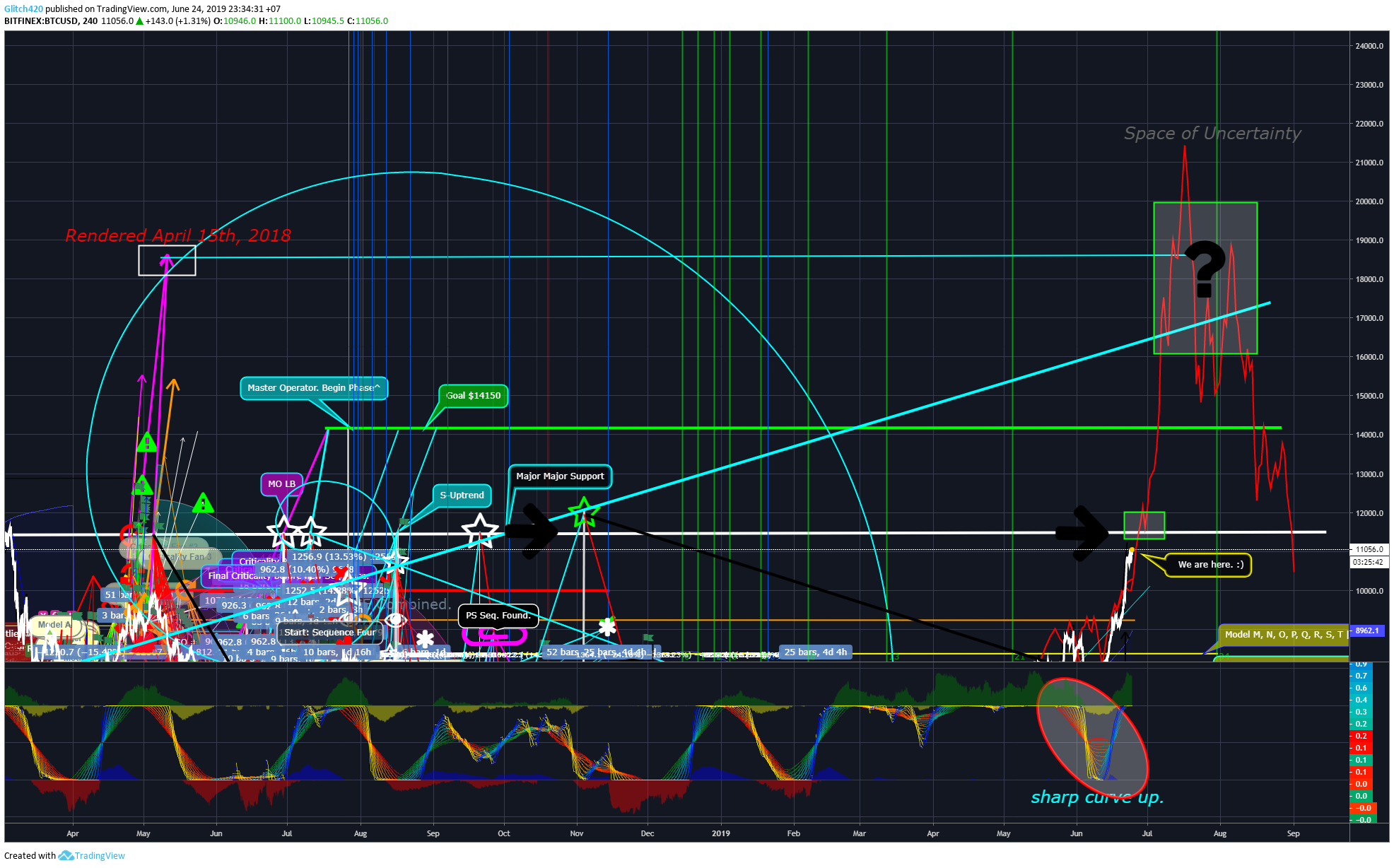Select the Model M, N, O, P, Q callout
The image size is (1394, 868).
coord(1284,635)
